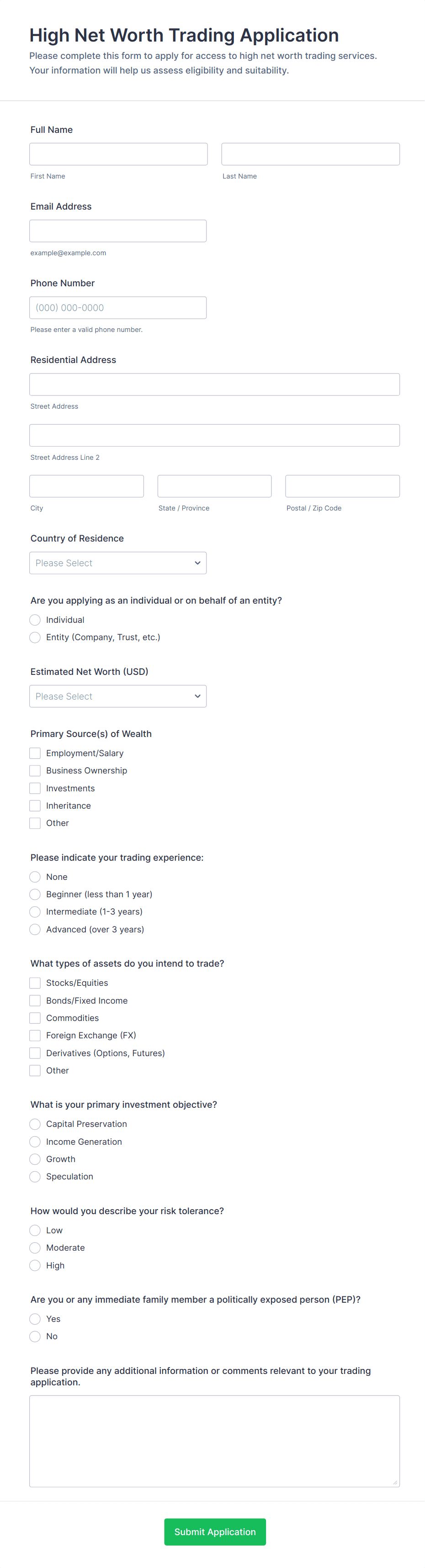Image resolution: width=425 pixels, height=1568 pixels.
Task: Choose Entity (Company, Trust, etc.) option
Action: click(x=35, y=637)
